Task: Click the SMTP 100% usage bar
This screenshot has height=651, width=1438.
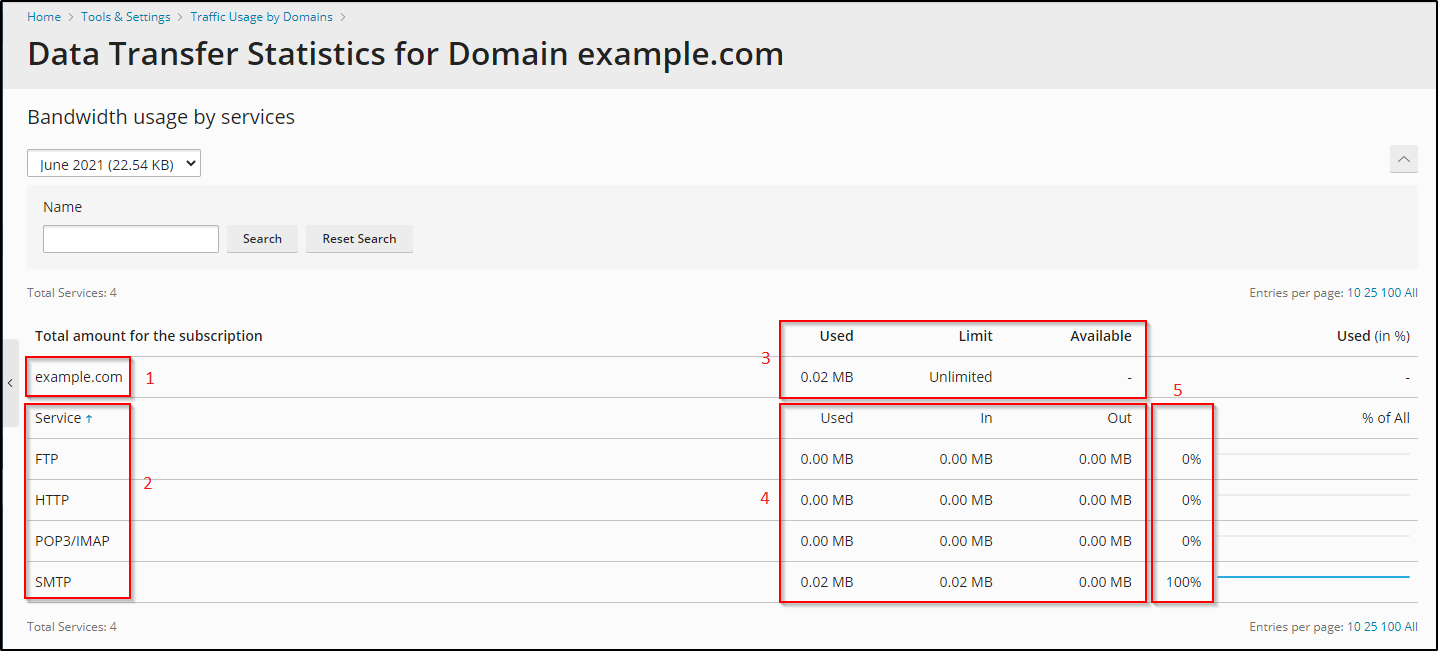Action: (x=1312, y=577)
